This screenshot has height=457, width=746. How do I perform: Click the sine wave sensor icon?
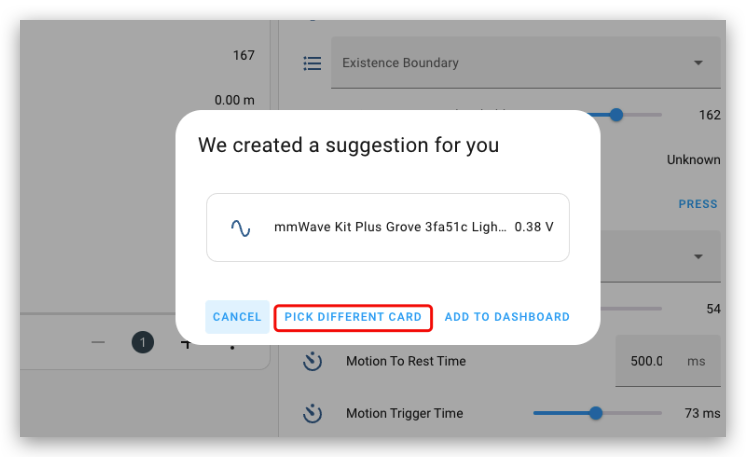[x=240, y=228]
